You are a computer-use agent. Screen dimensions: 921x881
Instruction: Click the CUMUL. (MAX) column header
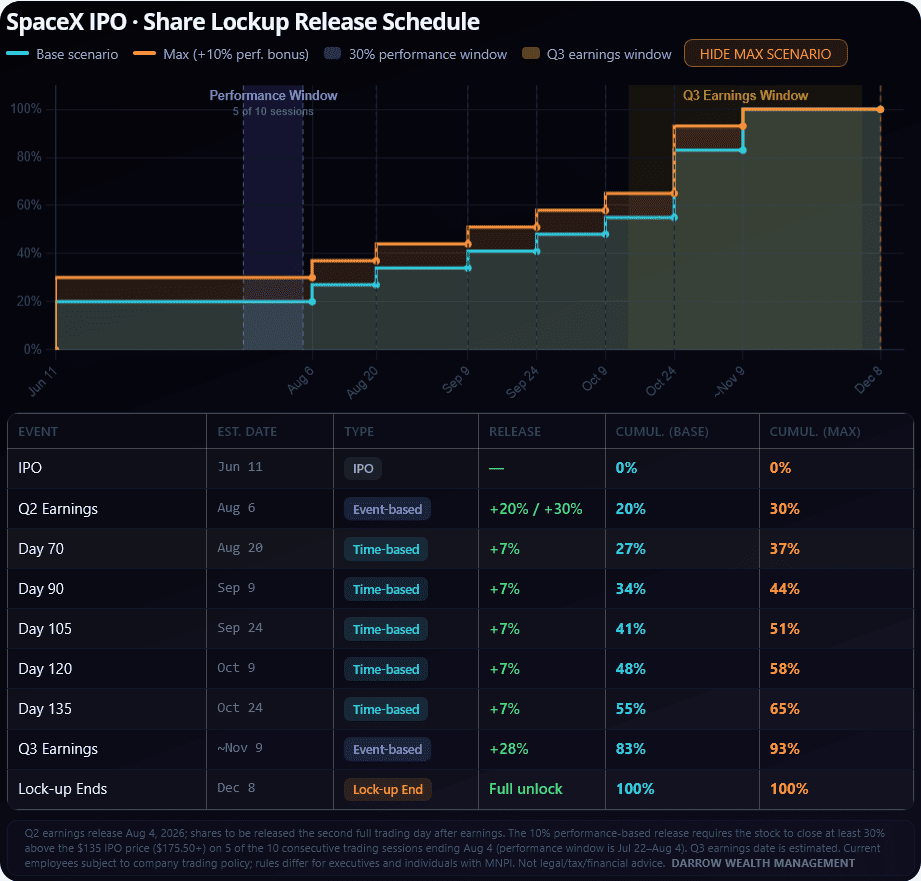(x=815, y=432)
